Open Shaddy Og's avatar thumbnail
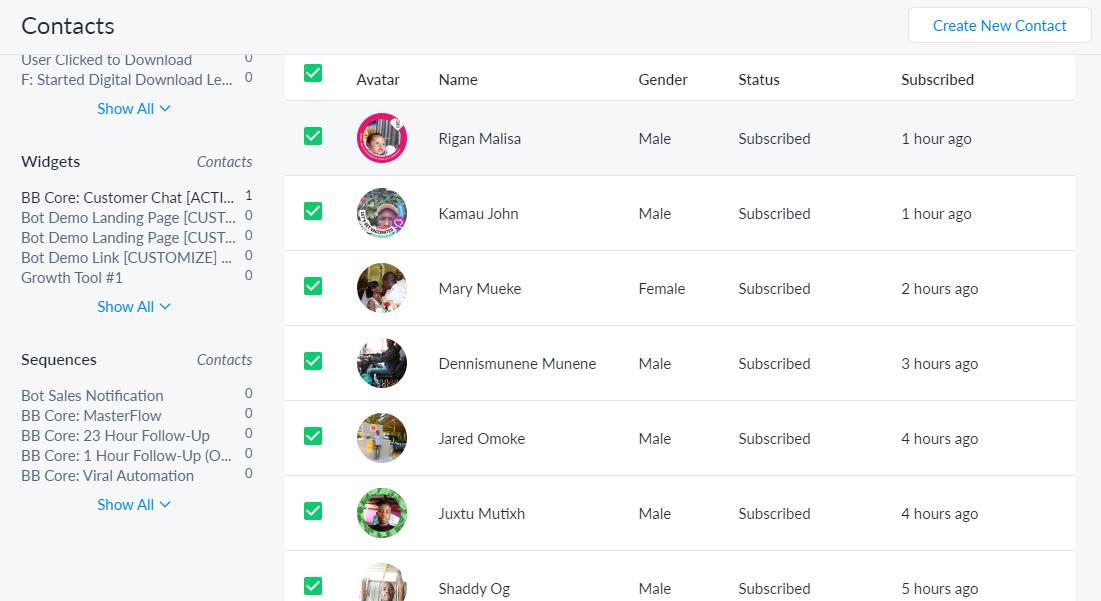Screen dimensions: 1101x601 tap(381, 585)
